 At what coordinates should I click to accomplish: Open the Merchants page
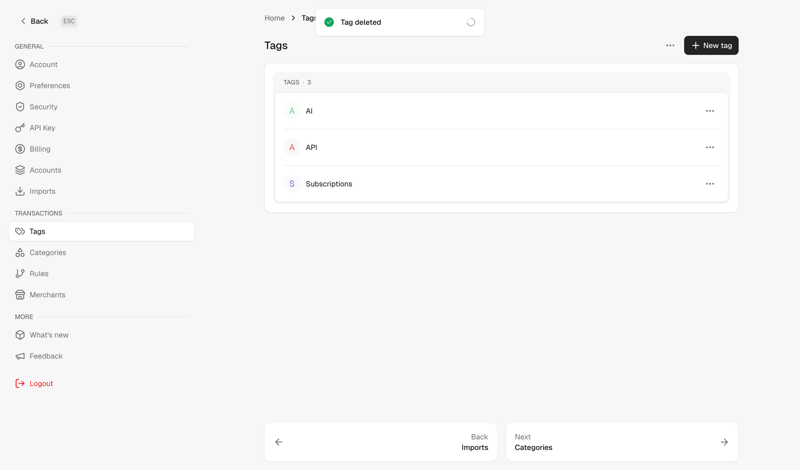pos(102,295)
